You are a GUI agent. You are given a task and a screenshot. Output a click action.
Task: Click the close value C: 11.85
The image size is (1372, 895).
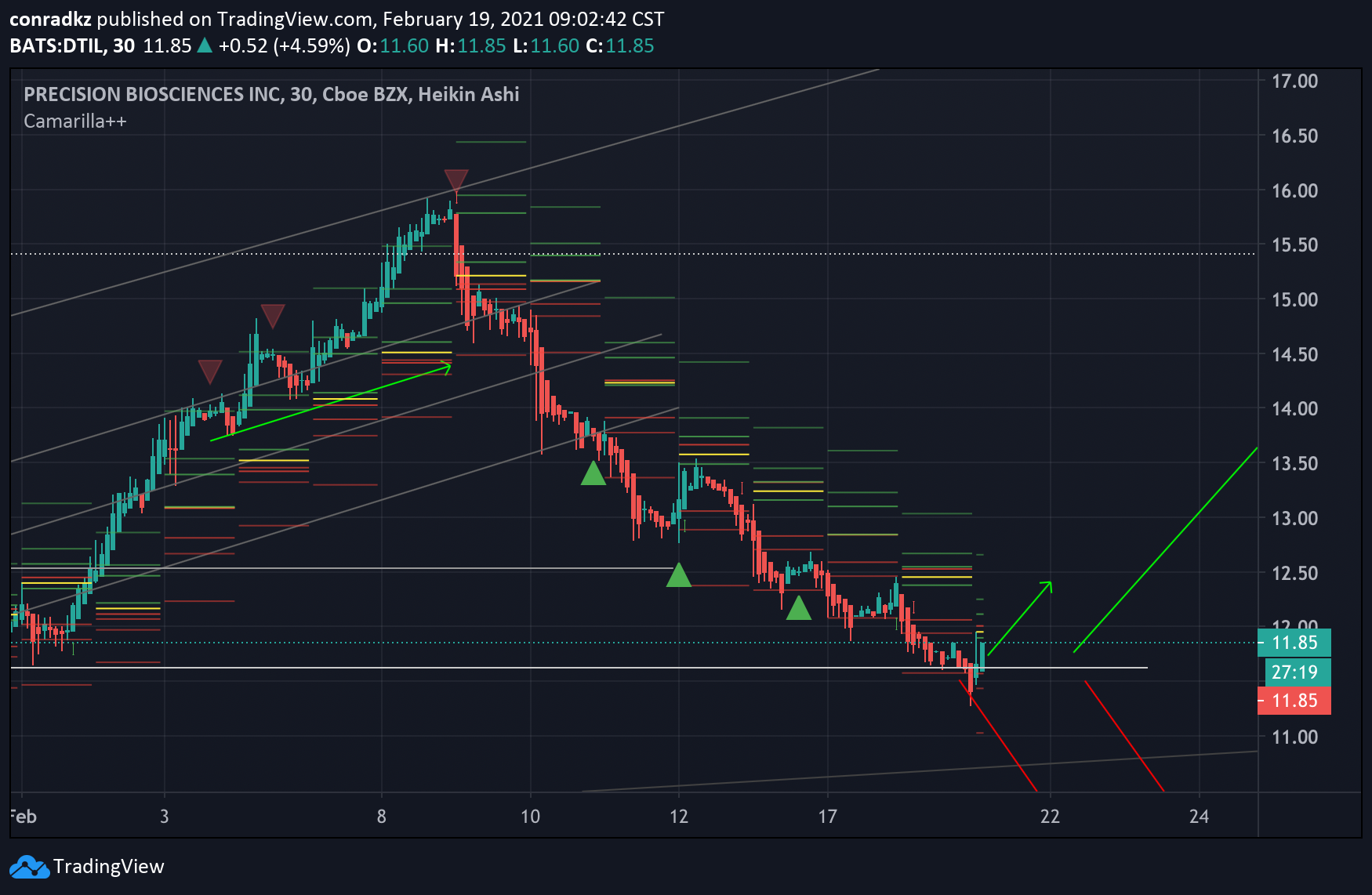coord(619,45)
